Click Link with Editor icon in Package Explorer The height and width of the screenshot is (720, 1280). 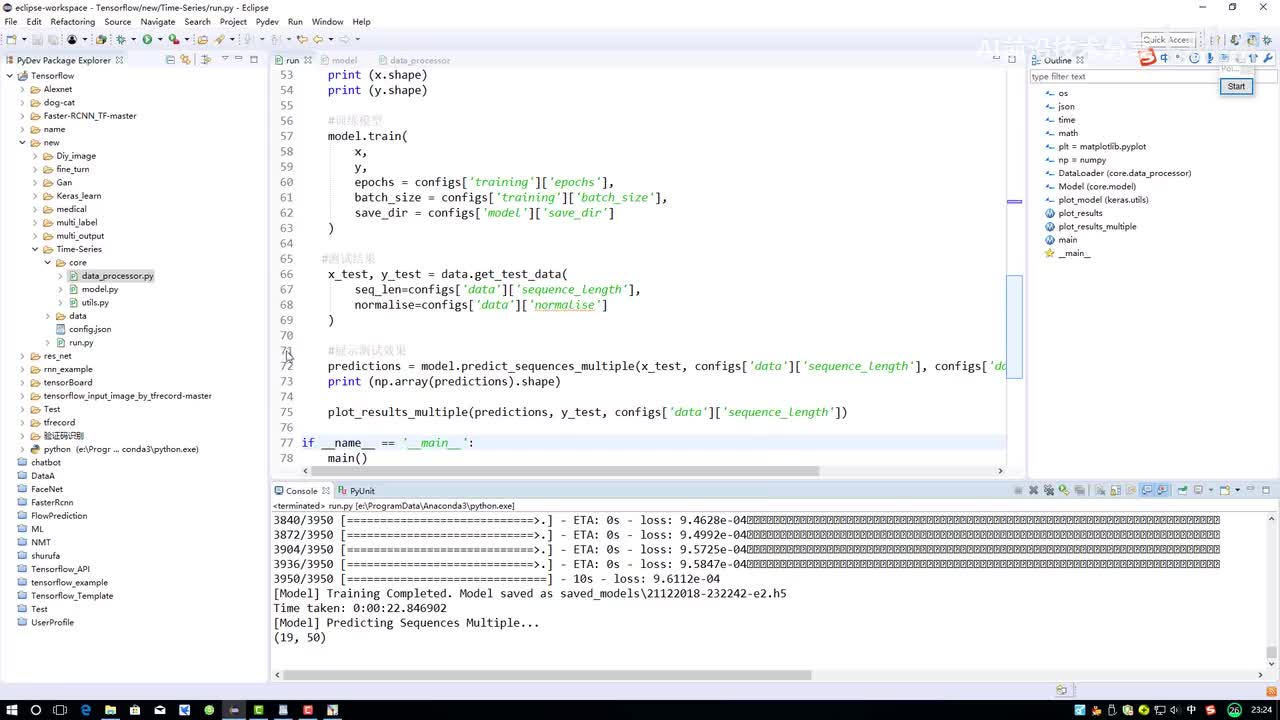[185, 60]
